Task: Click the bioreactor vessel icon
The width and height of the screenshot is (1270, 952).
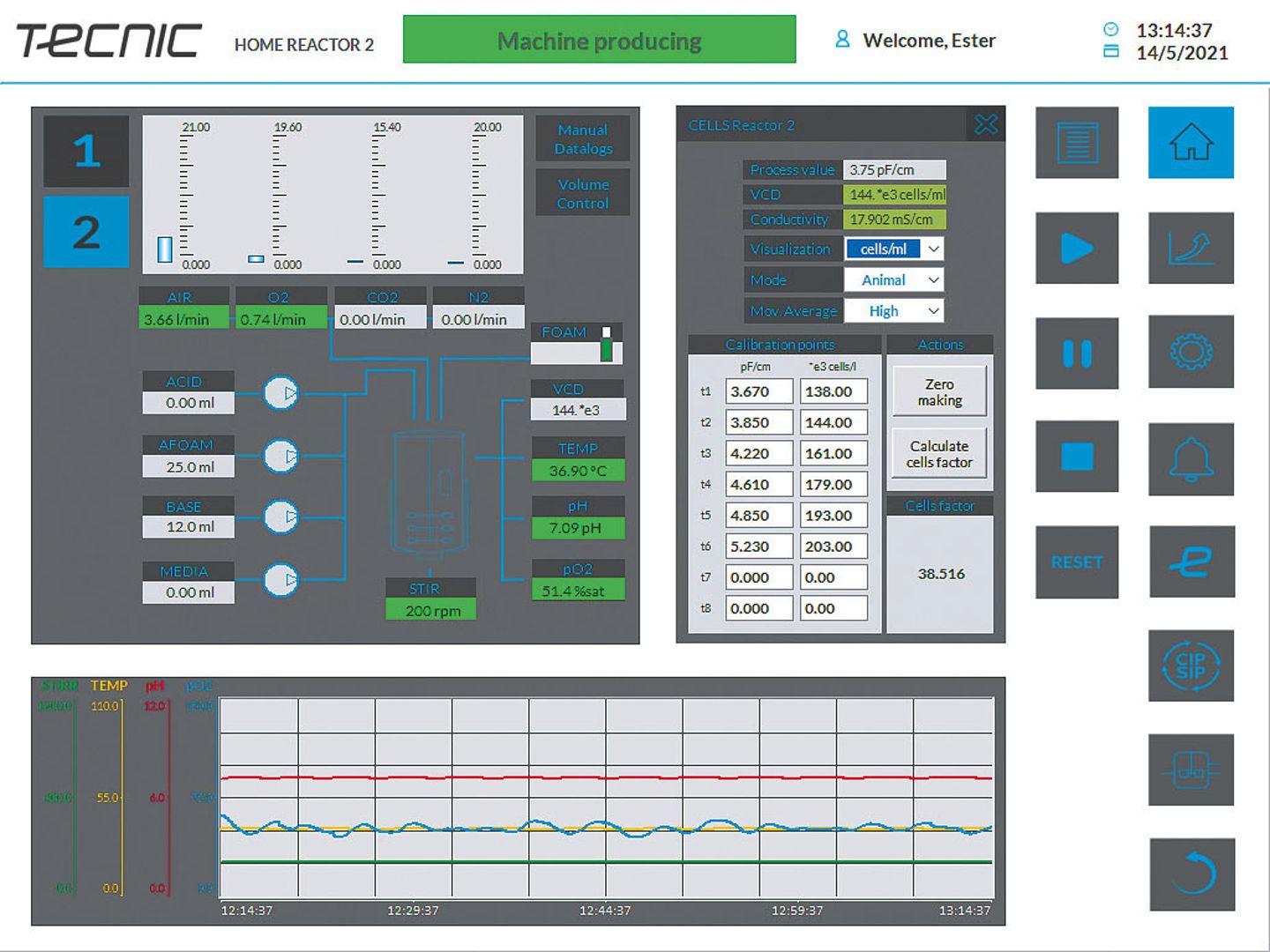Action: (x=430, y=495)
